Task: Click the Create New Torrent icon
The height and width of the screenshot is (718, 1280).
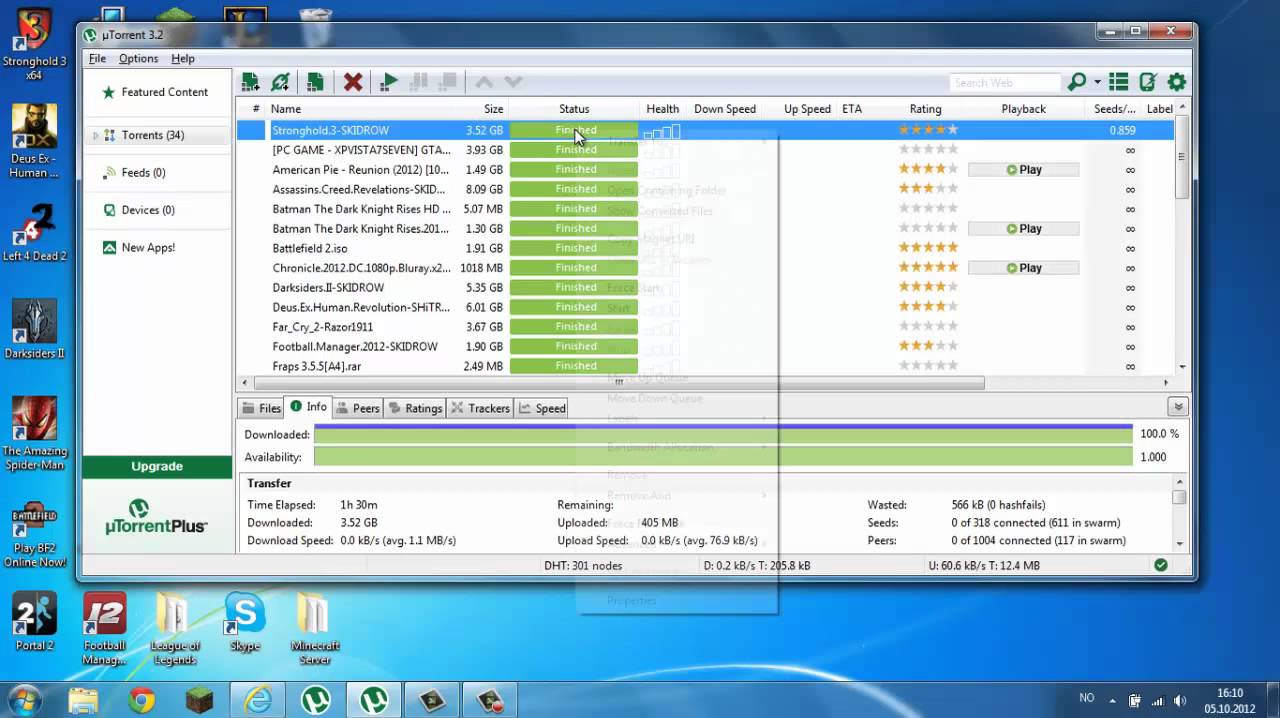Action: (315, 82)
